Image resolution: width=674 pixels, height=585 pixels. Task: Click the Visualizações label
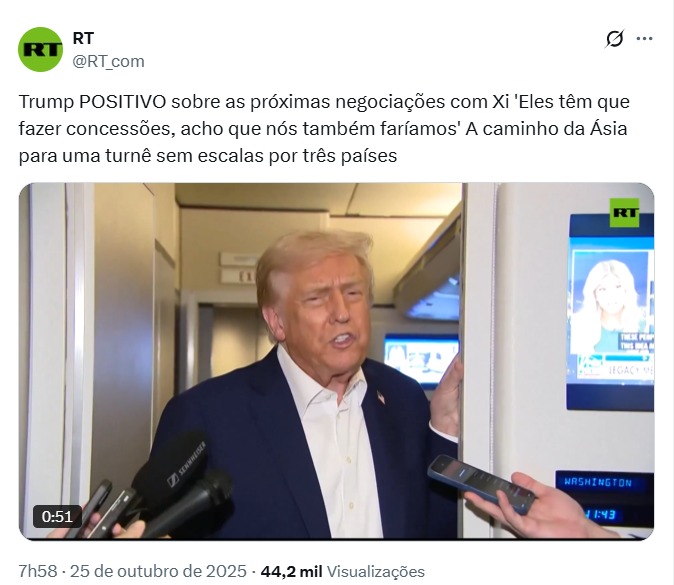click(x=376, y=572)
